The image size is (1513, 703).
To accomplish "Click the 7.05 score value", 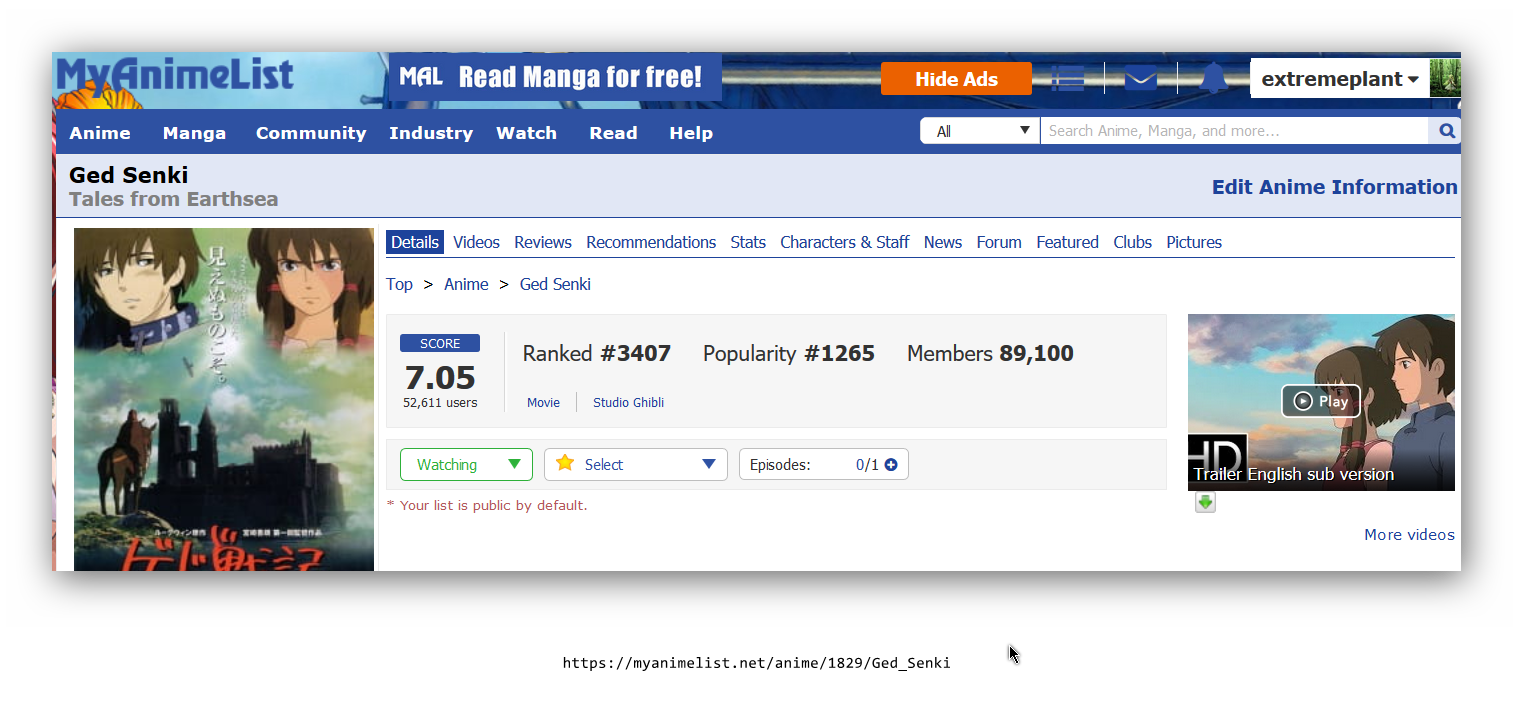I will (440, 377).
